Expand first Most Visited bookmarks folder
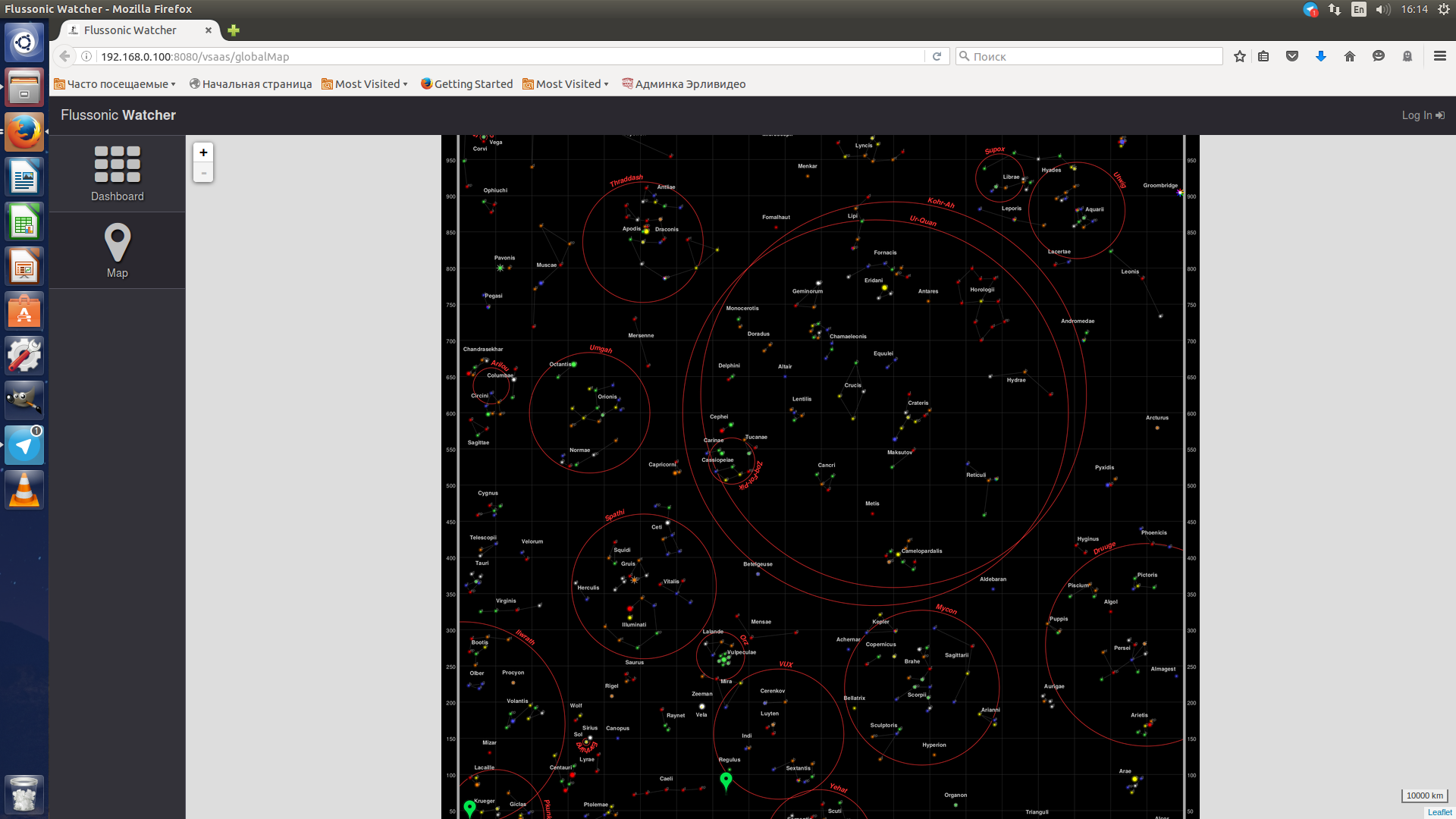Image resolution: width=1456 pixels, height=819 pixels. [x=365, y=84]
